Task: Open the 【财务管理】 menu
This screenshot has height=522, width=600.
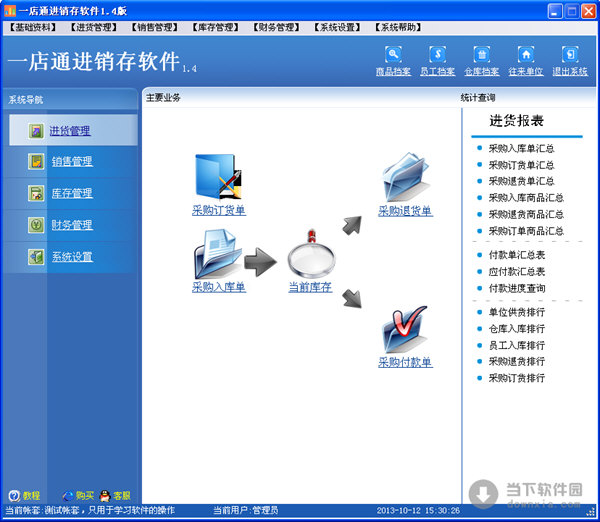Action: [x=276, y=27]
